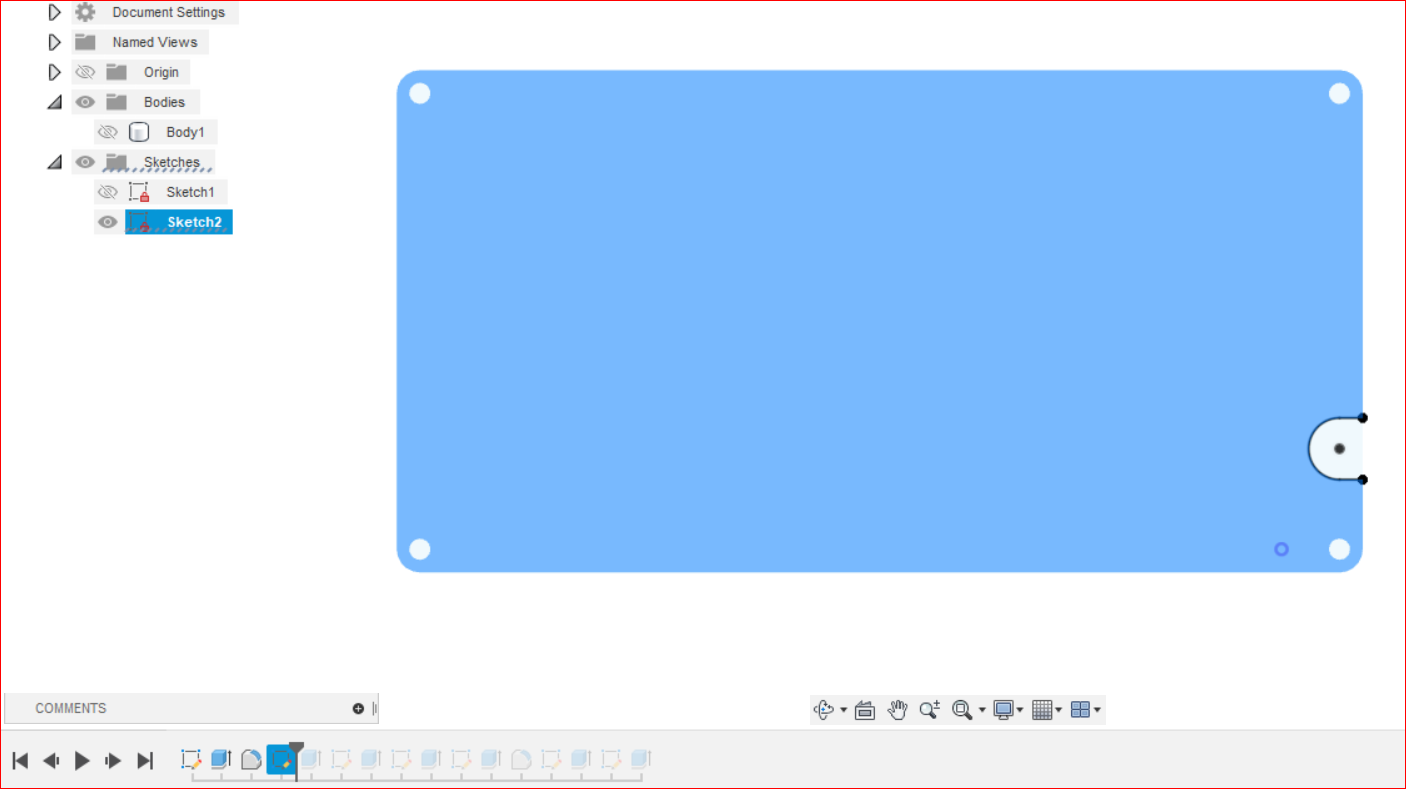Screen dimensions: 1406x789
Task: Select first sketch feature in timeline
Action: click(x=191, y=759)
